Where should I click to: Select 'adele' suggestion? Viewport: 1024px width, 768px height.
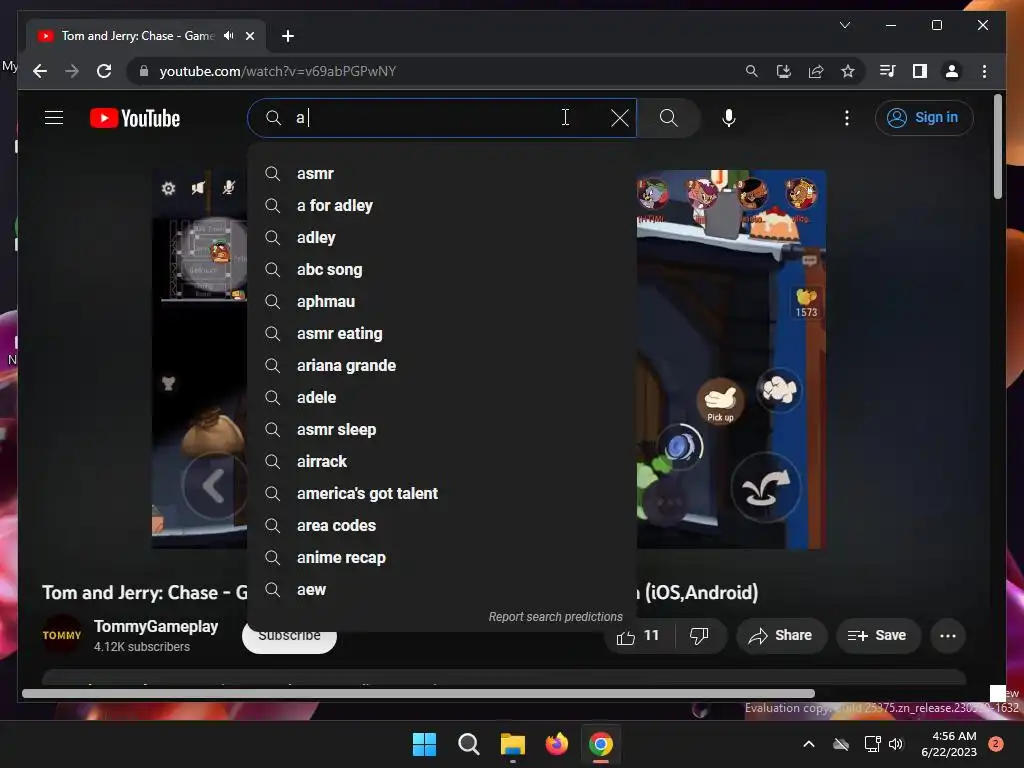(x=441, y=398)
